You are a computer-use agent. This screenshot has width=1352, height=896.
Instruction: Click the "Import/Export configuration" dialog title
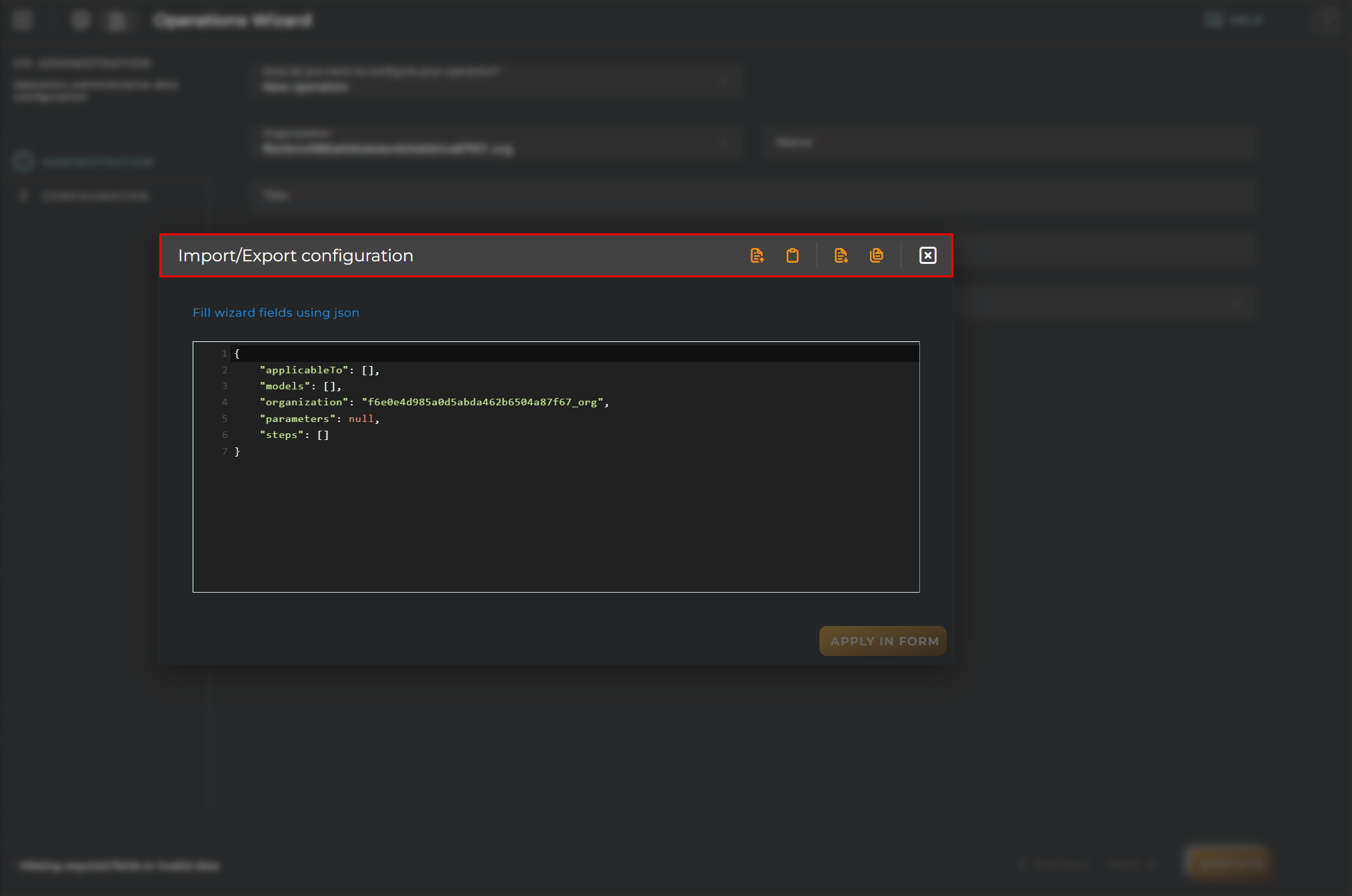pos(295,256)
